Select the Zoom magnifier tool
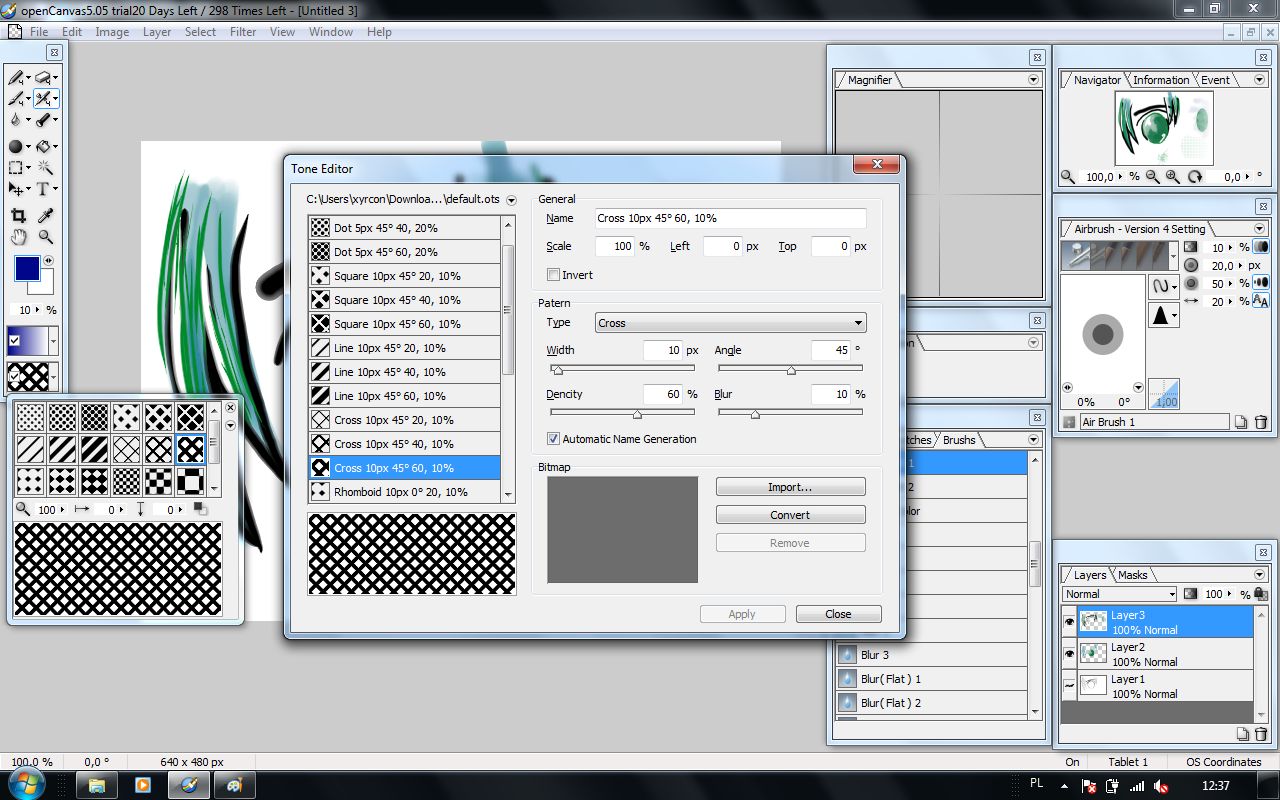The width and height of the screenshot is (1280, 800). point(44,237)
